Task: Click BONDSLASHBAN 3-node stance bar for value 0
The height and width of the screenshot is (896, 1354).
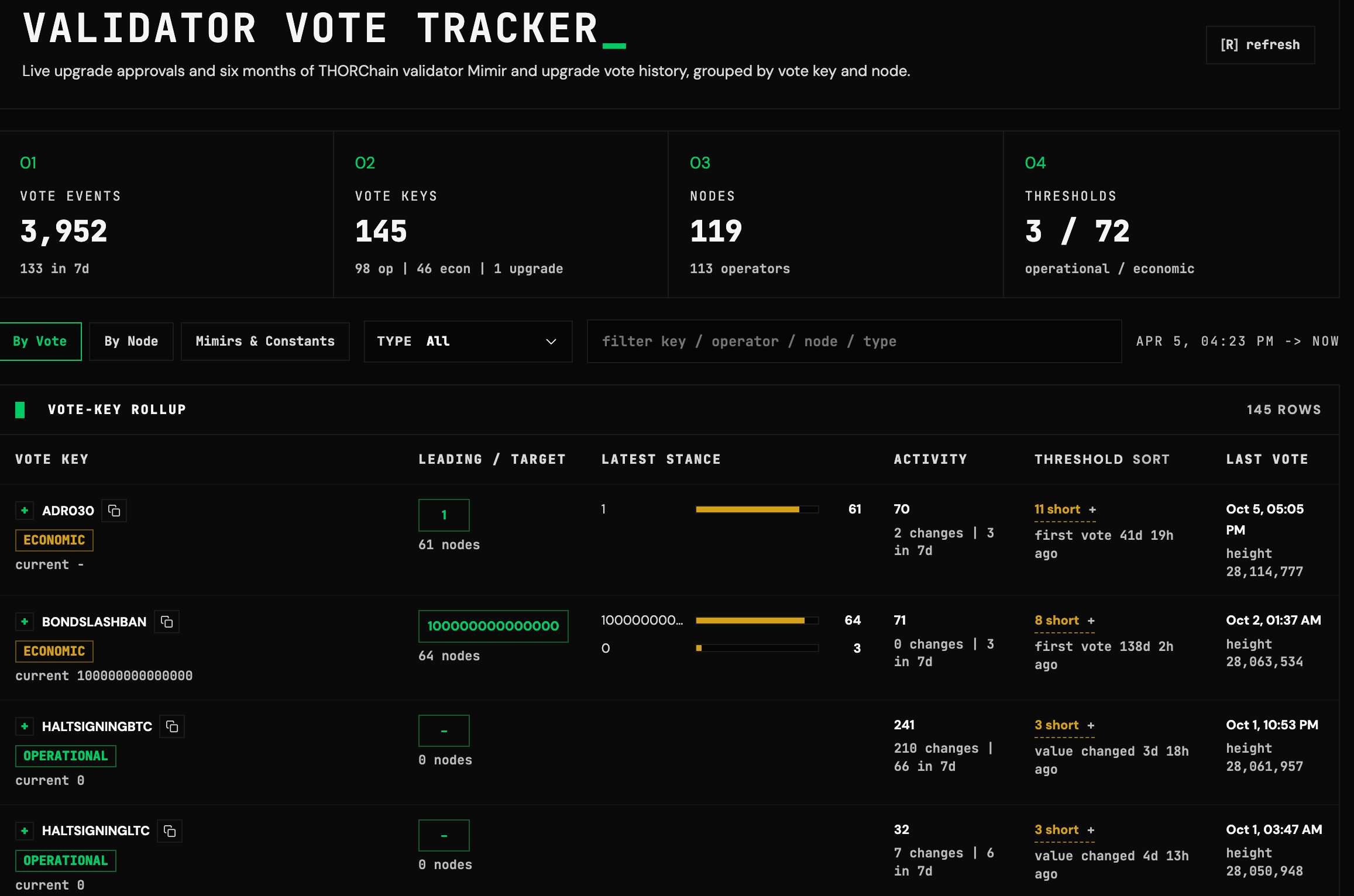Action: pyautogui.click(x=757, y=648)
